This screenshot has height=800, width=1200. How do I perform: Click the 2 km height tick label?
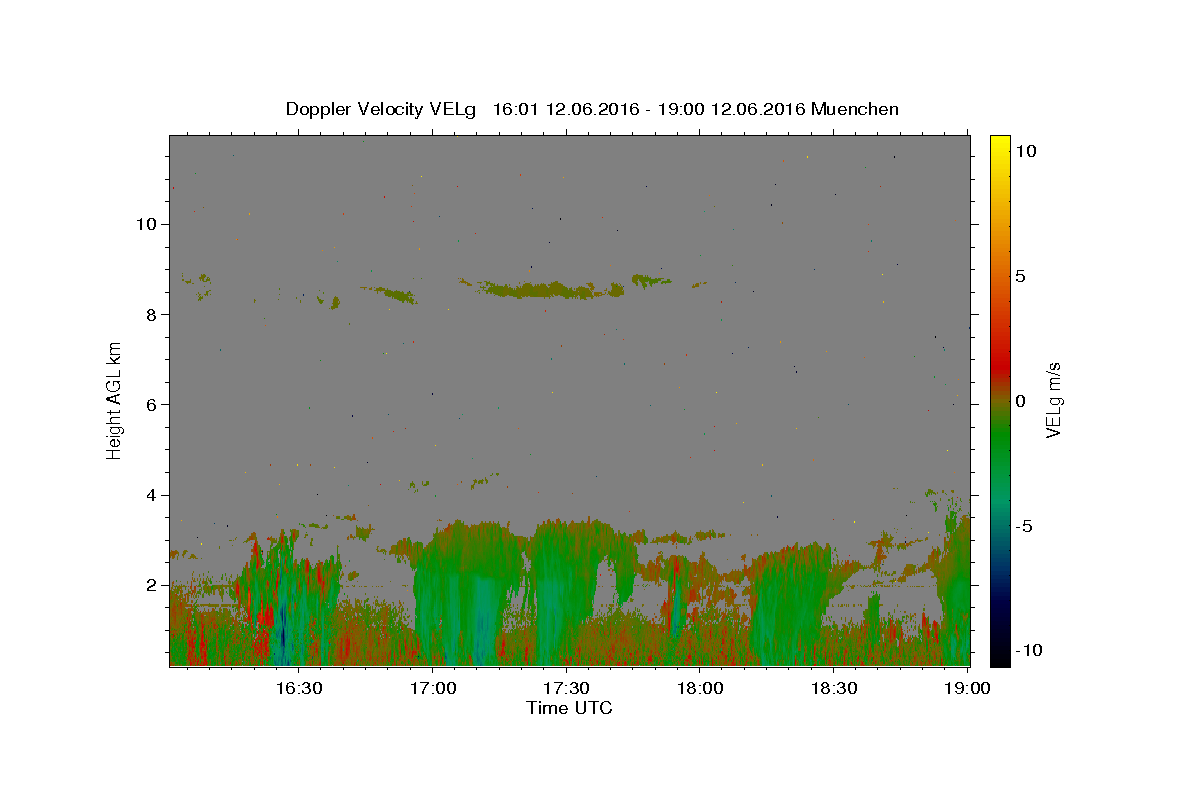click(x=150, y=585)
